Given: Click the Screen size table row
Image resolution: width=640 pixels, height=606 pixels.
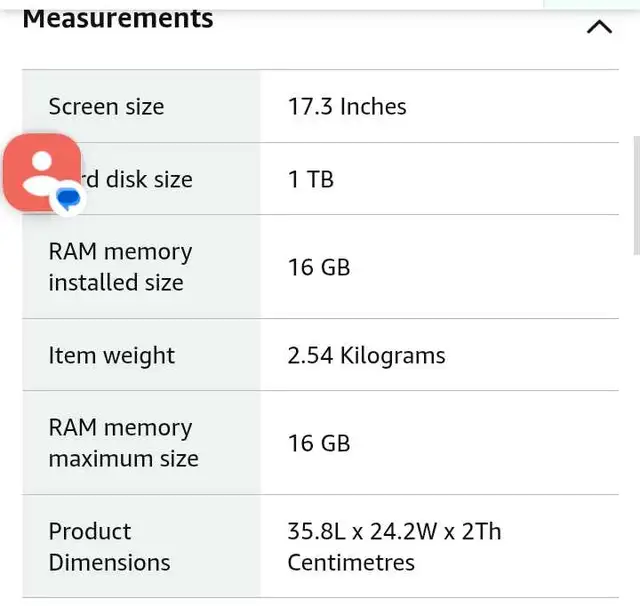Looking at the screenshot, I should coord(320,106).
